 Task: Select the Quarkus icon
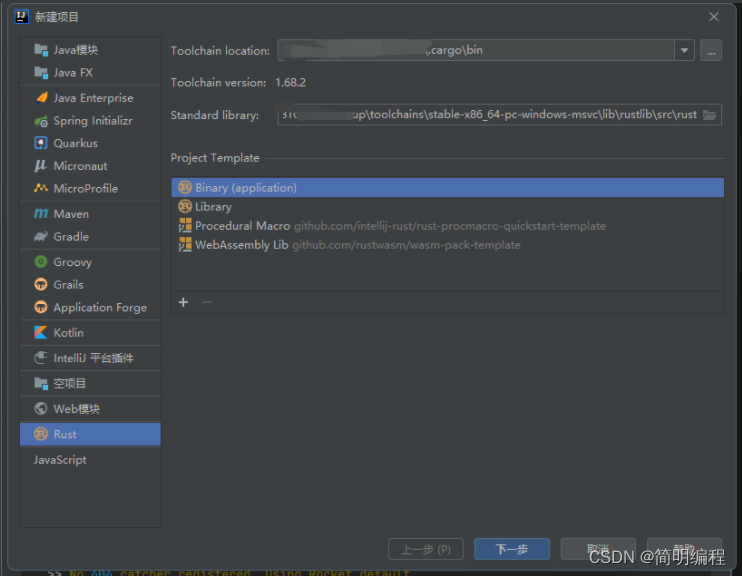tap(41, 143)
